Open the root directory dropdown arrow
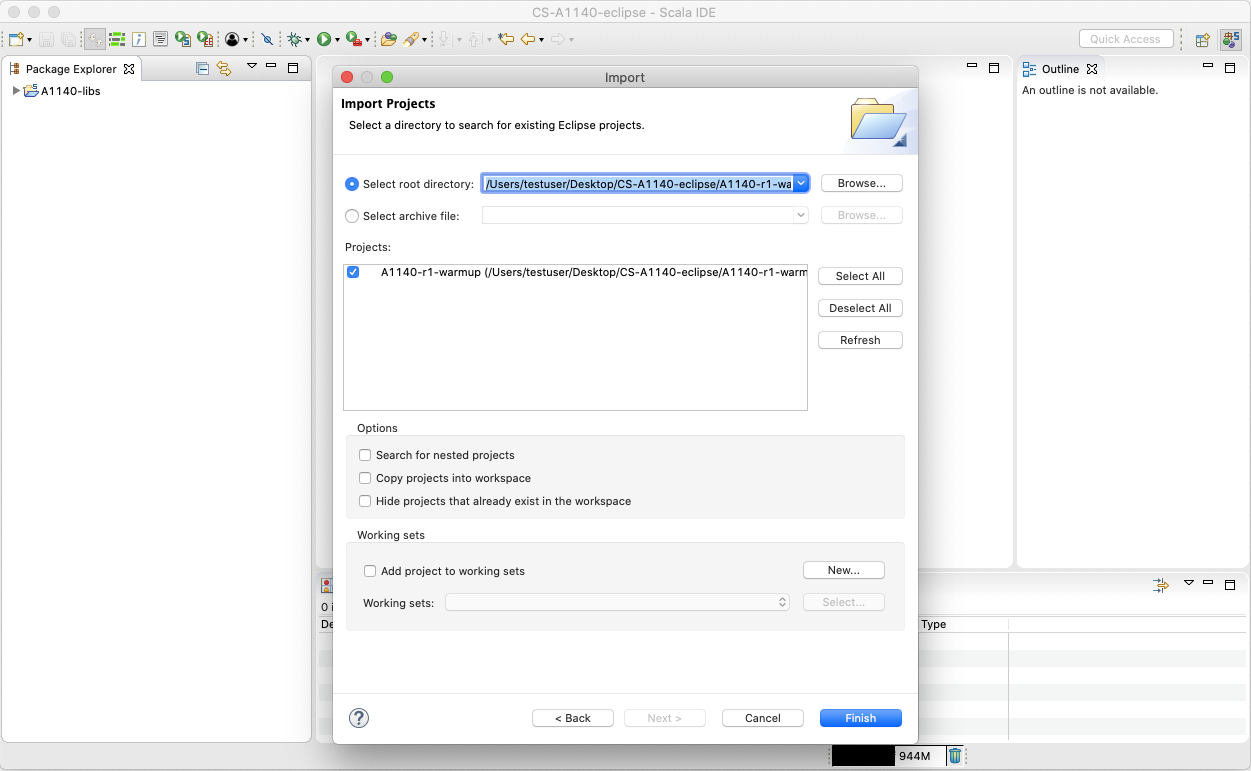This screenshot has width=1251, height=771. 801,184
